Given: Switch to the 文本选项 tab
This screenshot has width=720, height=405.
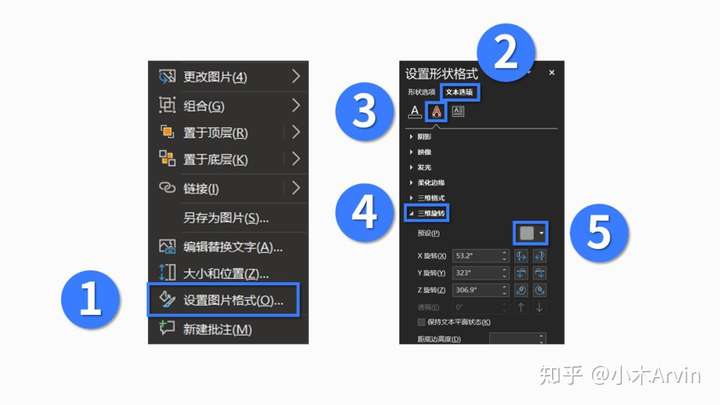Looking at the screenshot, I should point(459,92).
